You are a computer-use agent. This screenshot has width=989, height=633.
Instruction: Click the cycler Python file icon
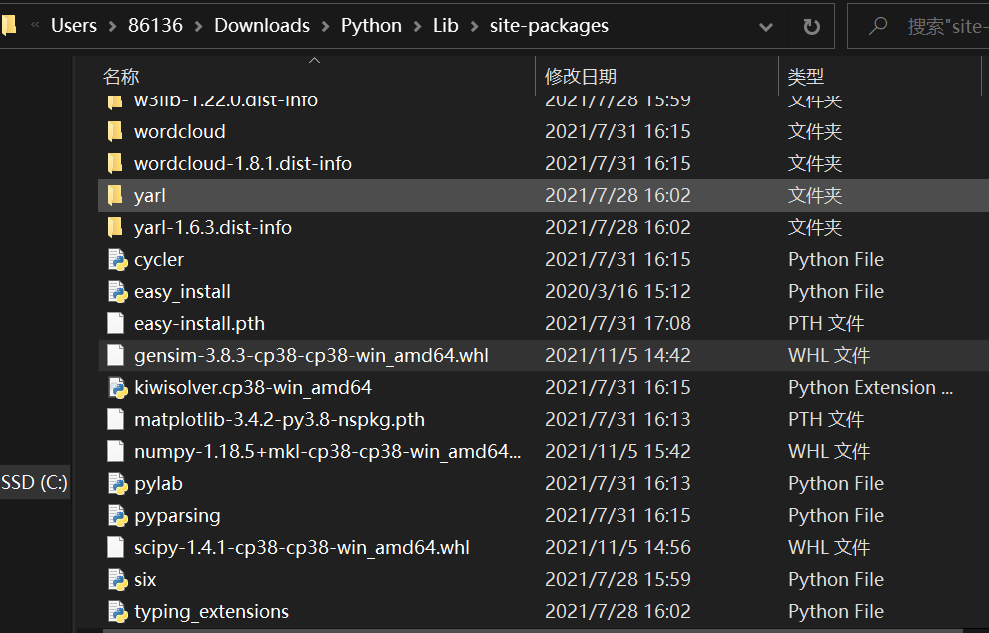[x=117, y=260]
